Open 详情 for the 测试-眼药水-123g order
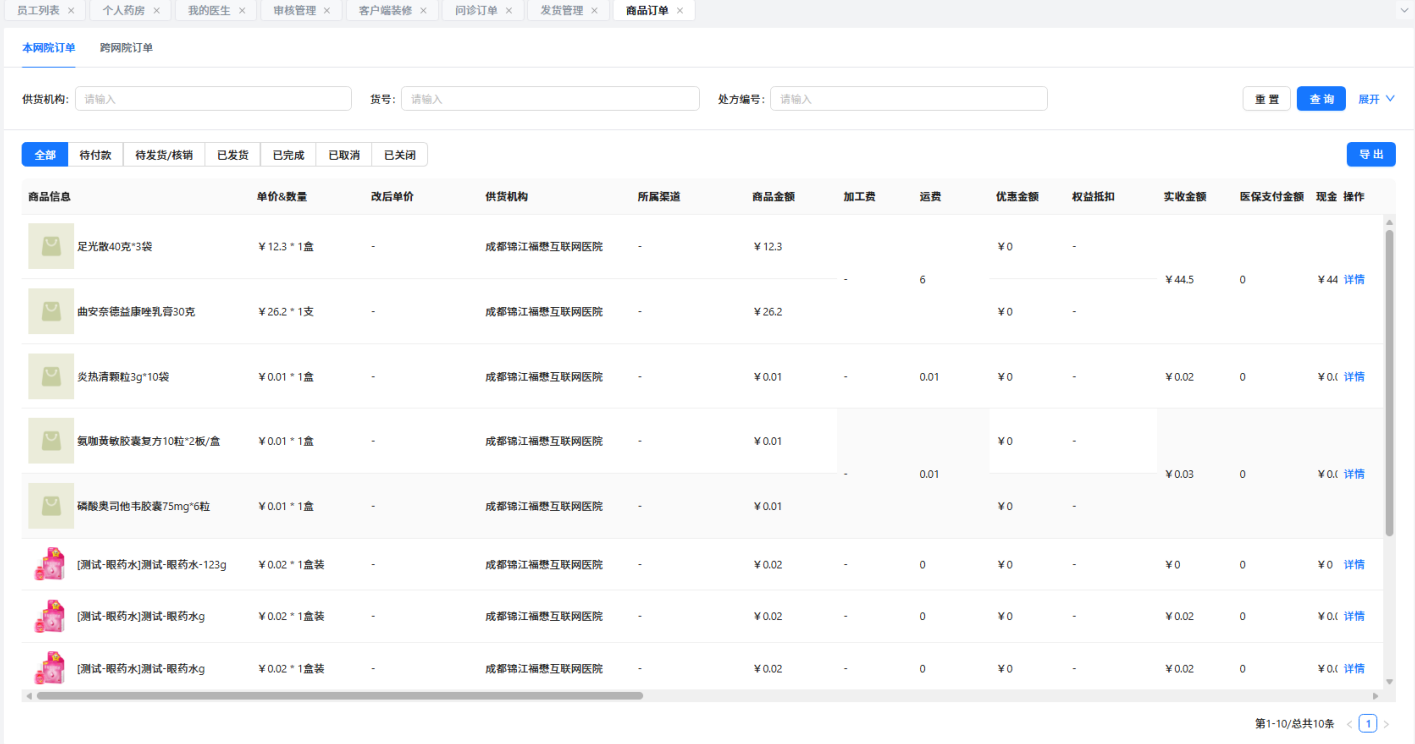1415x744 pixels. [1354, 564]
